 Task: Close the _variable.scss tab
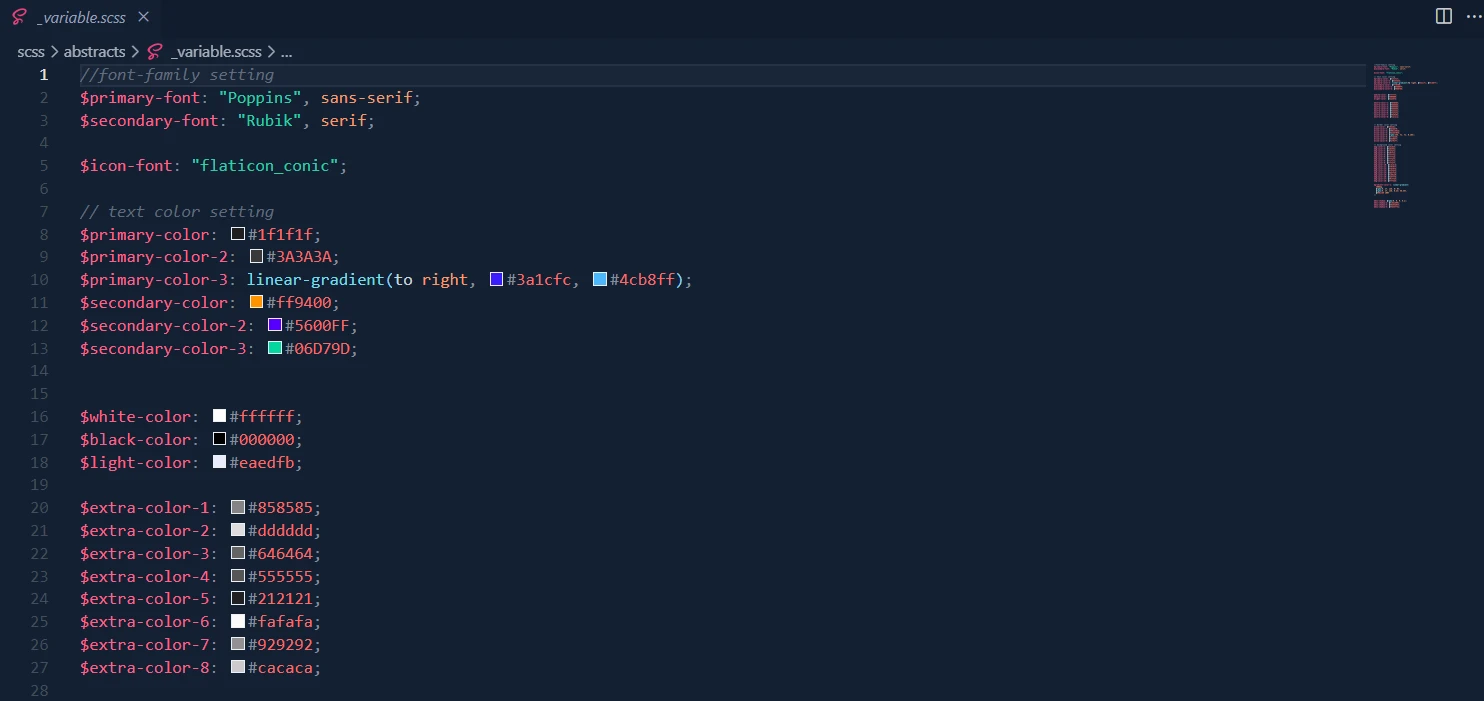144,17
